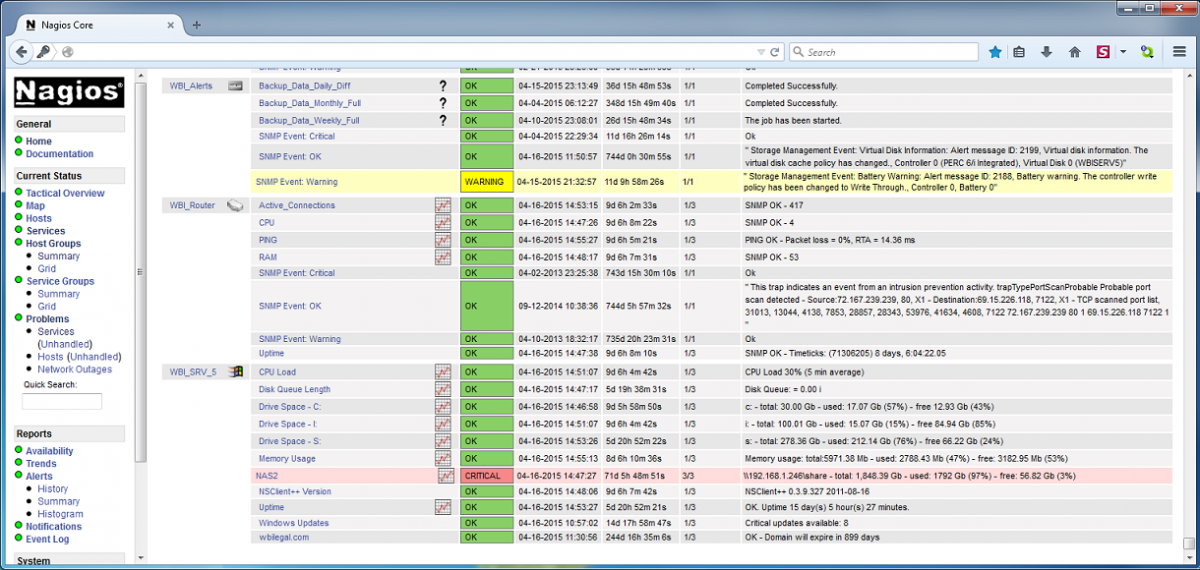Open the hamburger menu icon
The image size is (1200, 570).
click(x=1180, y=52)
